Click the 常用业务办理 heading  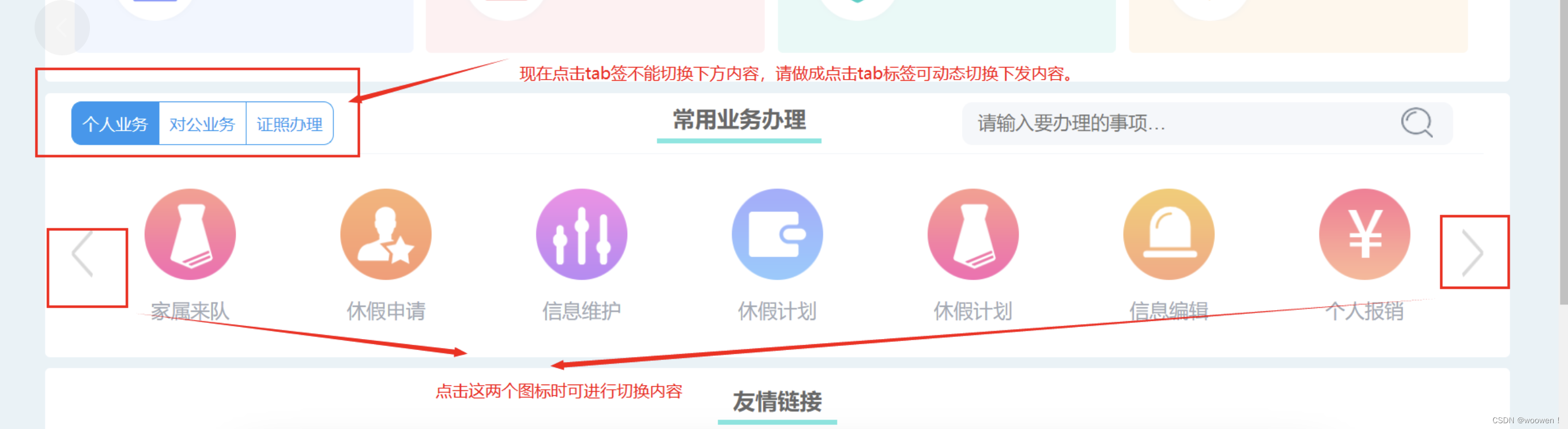point(739,120)
